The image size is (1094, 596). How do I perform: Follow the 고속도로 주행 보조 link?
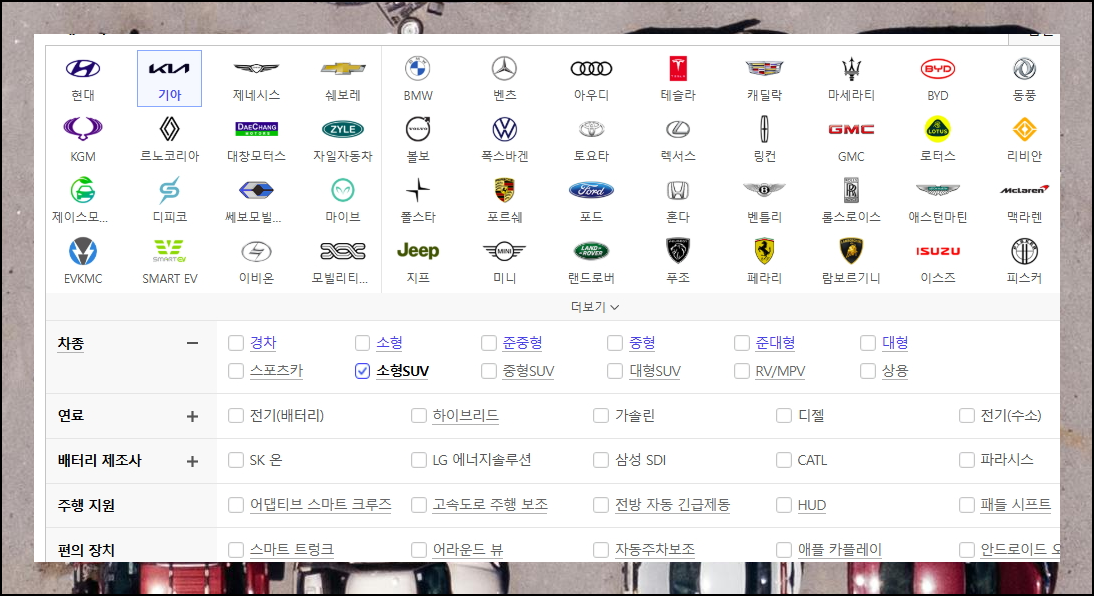[490, 505]
